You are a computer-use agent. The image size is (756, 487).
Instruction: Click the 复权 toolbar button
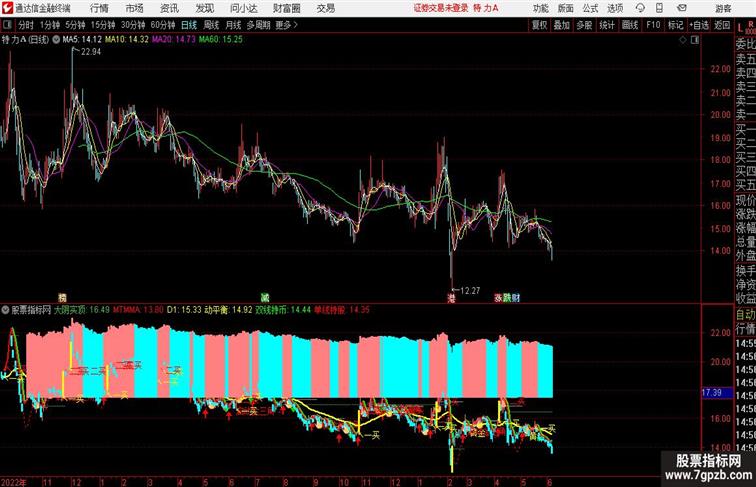[540, 25]
